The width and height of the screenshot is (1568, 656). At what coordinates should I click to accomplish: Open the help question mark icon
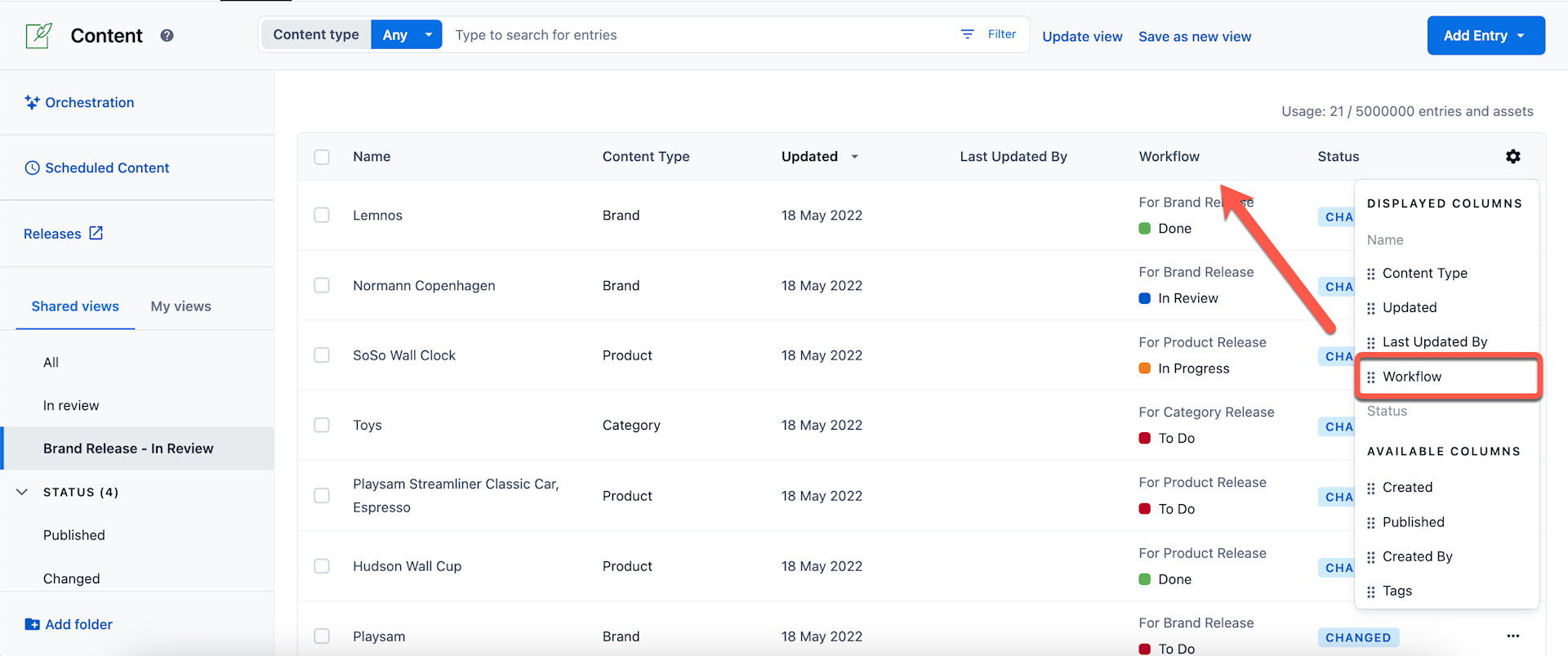click(x=167, y=35)
